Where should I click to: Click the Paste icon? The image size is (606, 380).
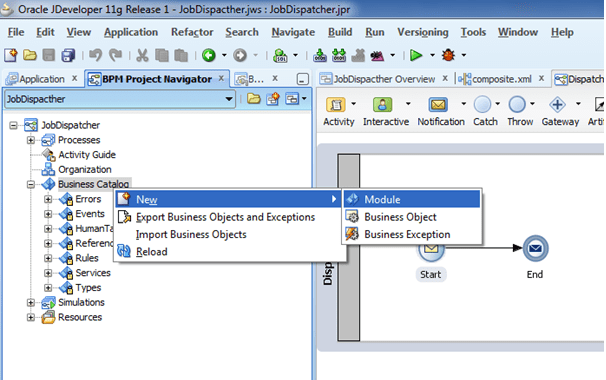click(181, 55)
